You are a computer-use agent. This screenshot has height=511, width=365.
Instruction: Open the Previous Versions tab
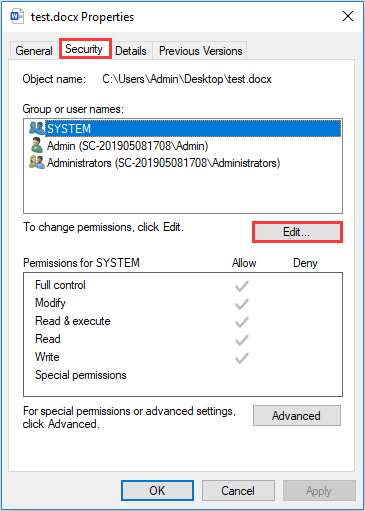[x=201, y=51]
